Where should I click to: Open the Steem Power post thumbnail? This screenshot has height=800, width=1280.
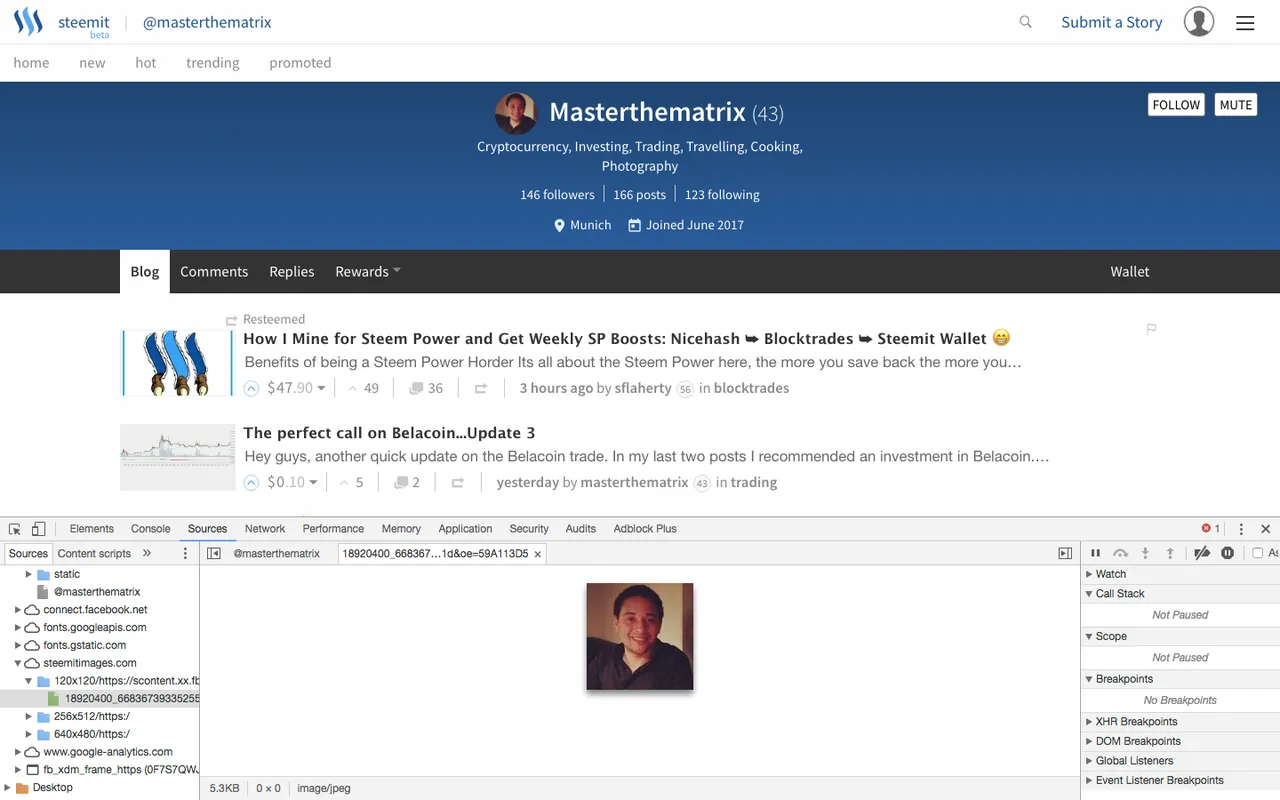176,363
